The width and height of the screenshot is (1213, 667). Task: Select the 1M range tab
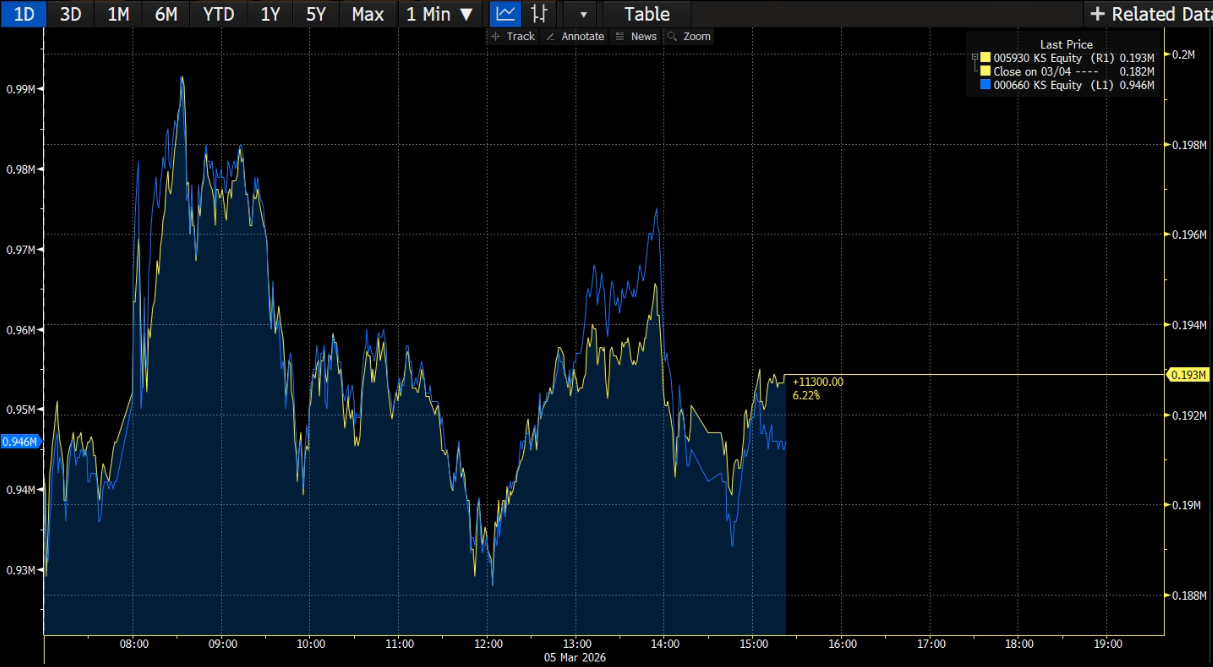tap(119, 14)
